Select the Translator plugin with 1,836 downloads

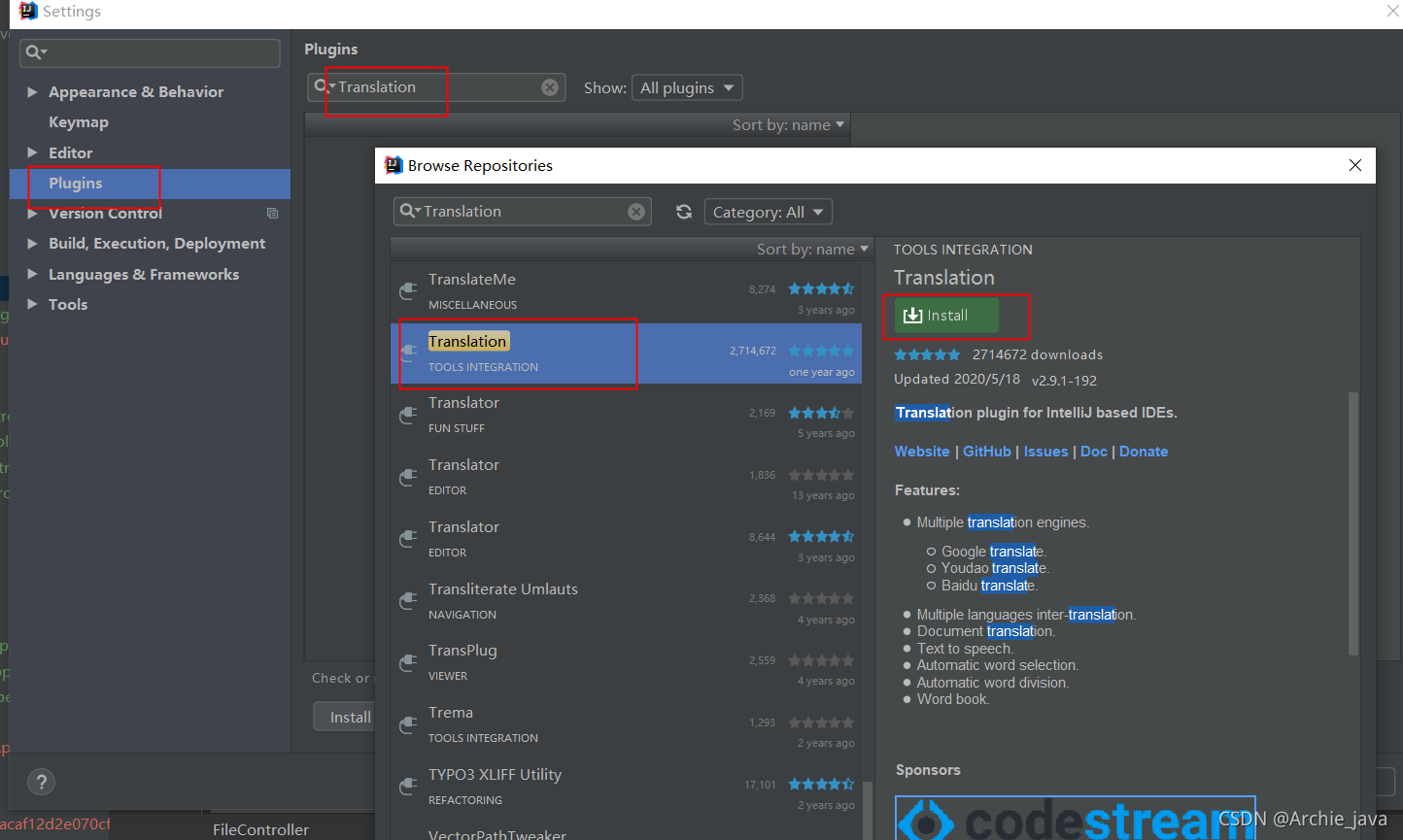pos(626,478)
